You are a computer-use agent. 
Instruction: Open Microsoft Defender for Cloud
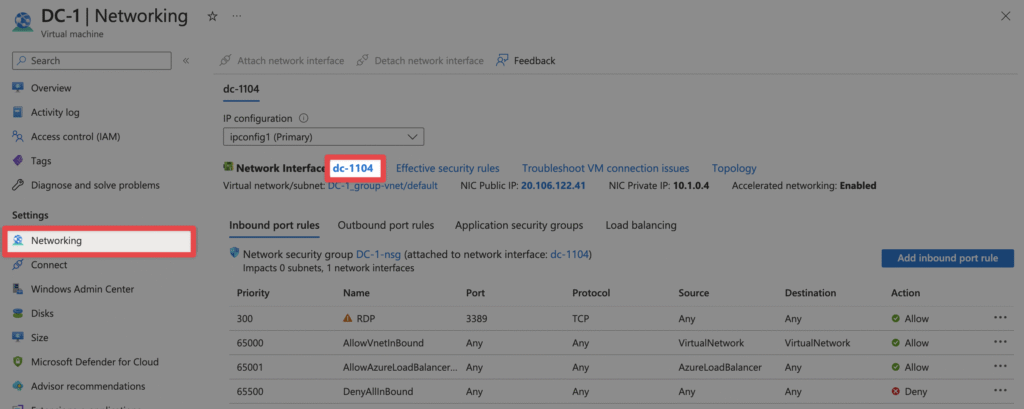pos(94,362)
